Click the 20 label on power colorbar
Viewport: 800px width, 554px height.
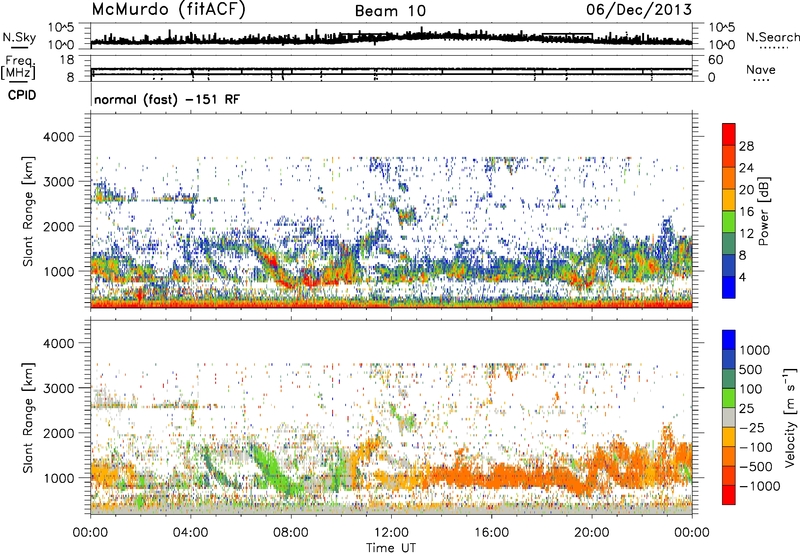[x=746, y=190]
